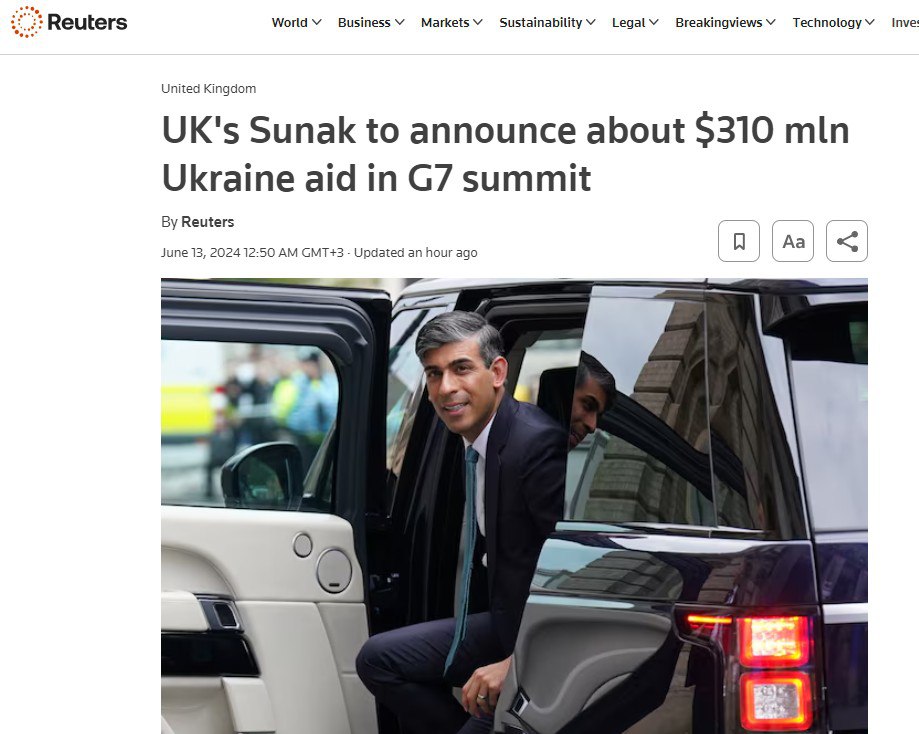Select the Legal navigation item
Image resolution: width=919 pixels, height=734 pixels.
coord(628,22)
